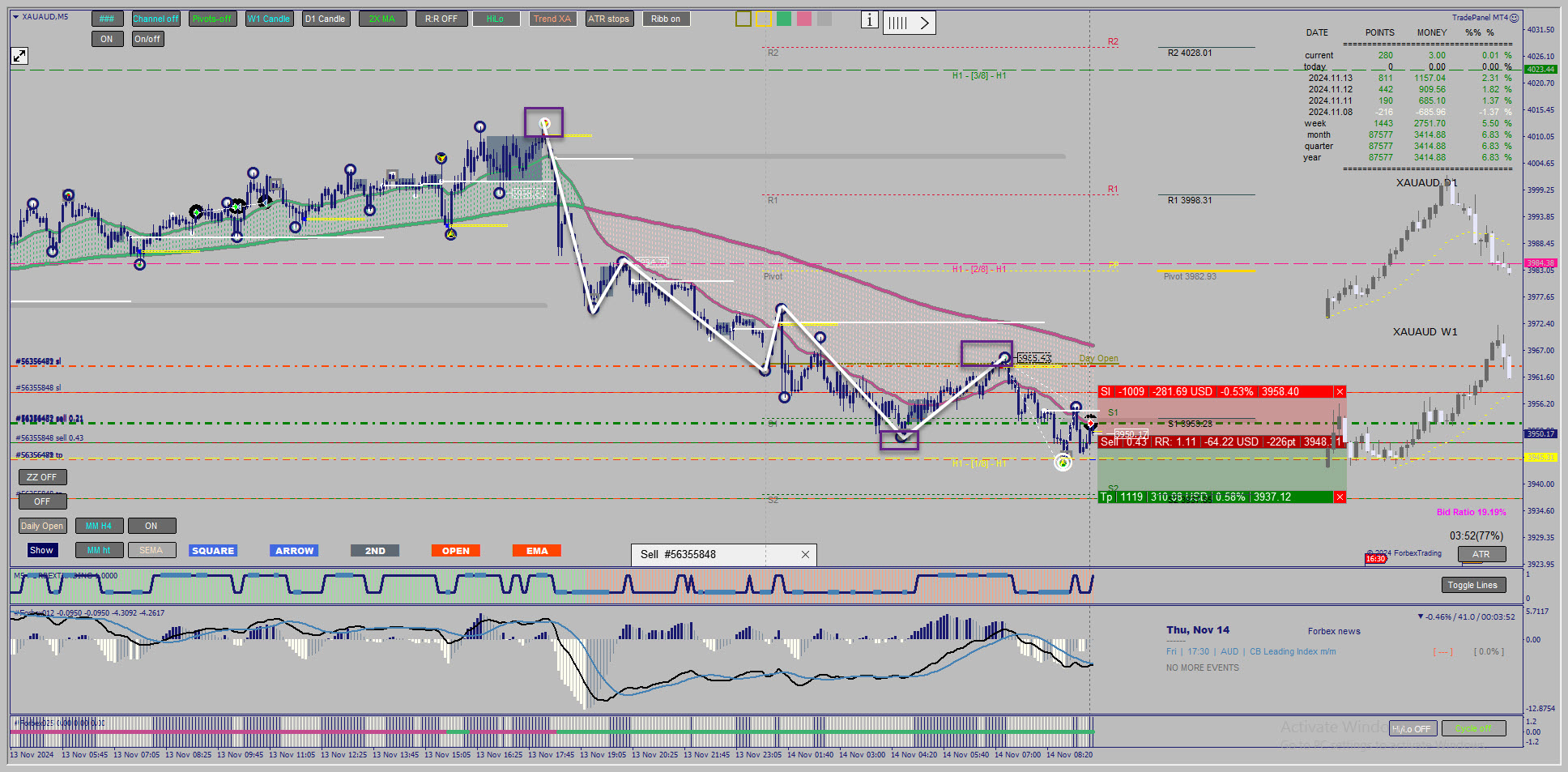Screen dimensions: 1568x772
Task: Select the orange OPEN label button
Action: click(456, 551)
